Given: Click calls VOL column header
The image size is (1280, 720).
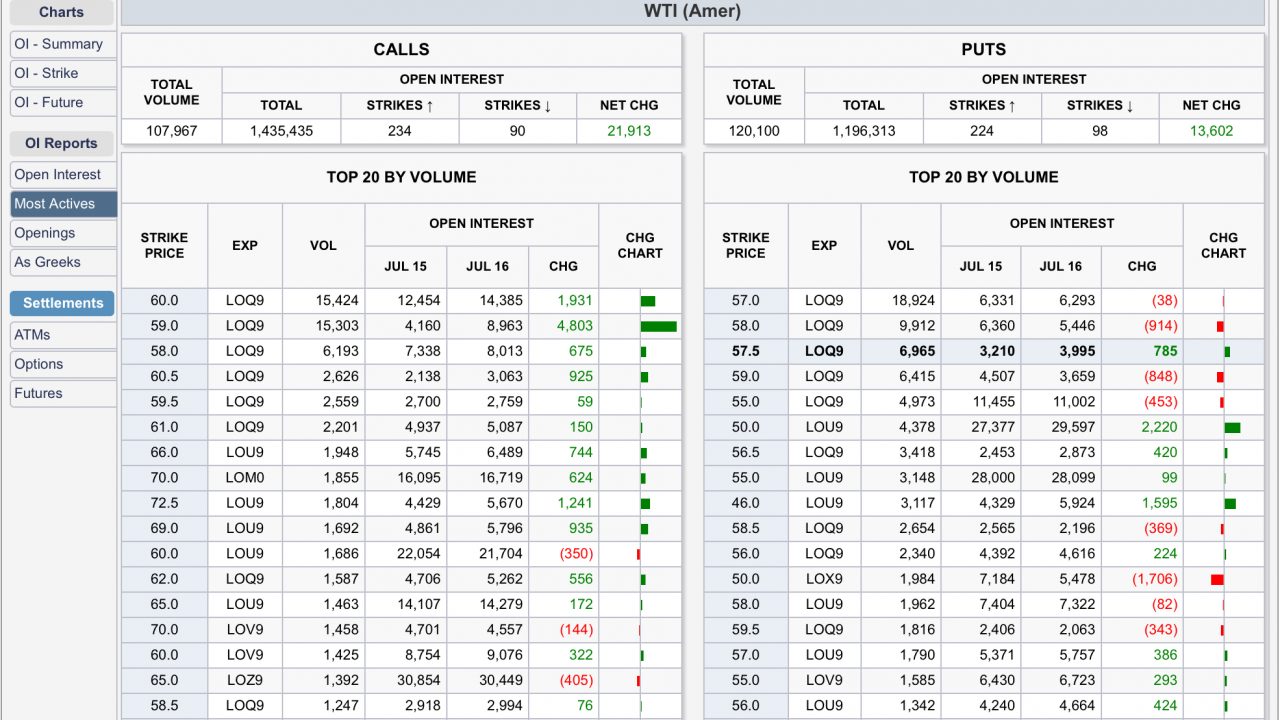Looking at the screenshot, I should tap(323, 245).
